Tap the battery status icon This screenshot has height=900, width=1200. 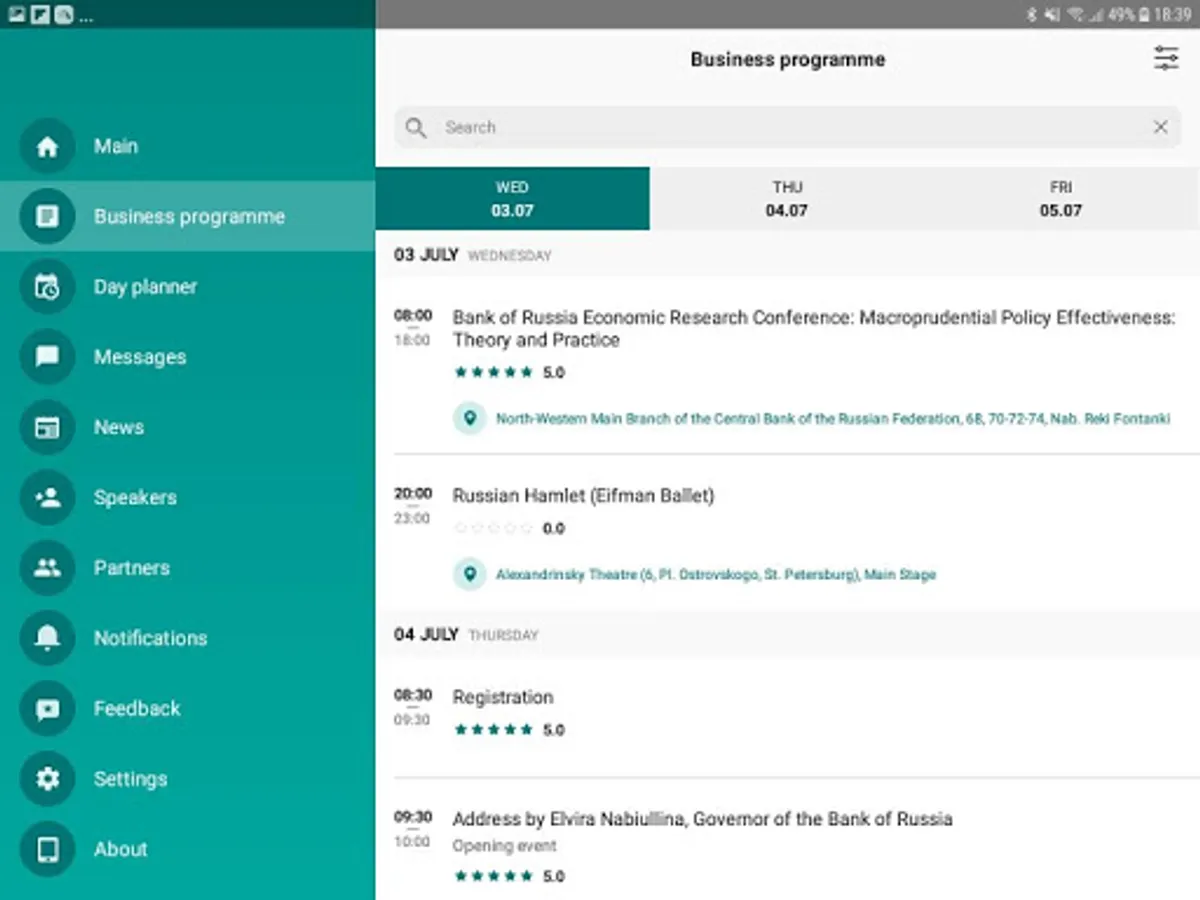1143,14
